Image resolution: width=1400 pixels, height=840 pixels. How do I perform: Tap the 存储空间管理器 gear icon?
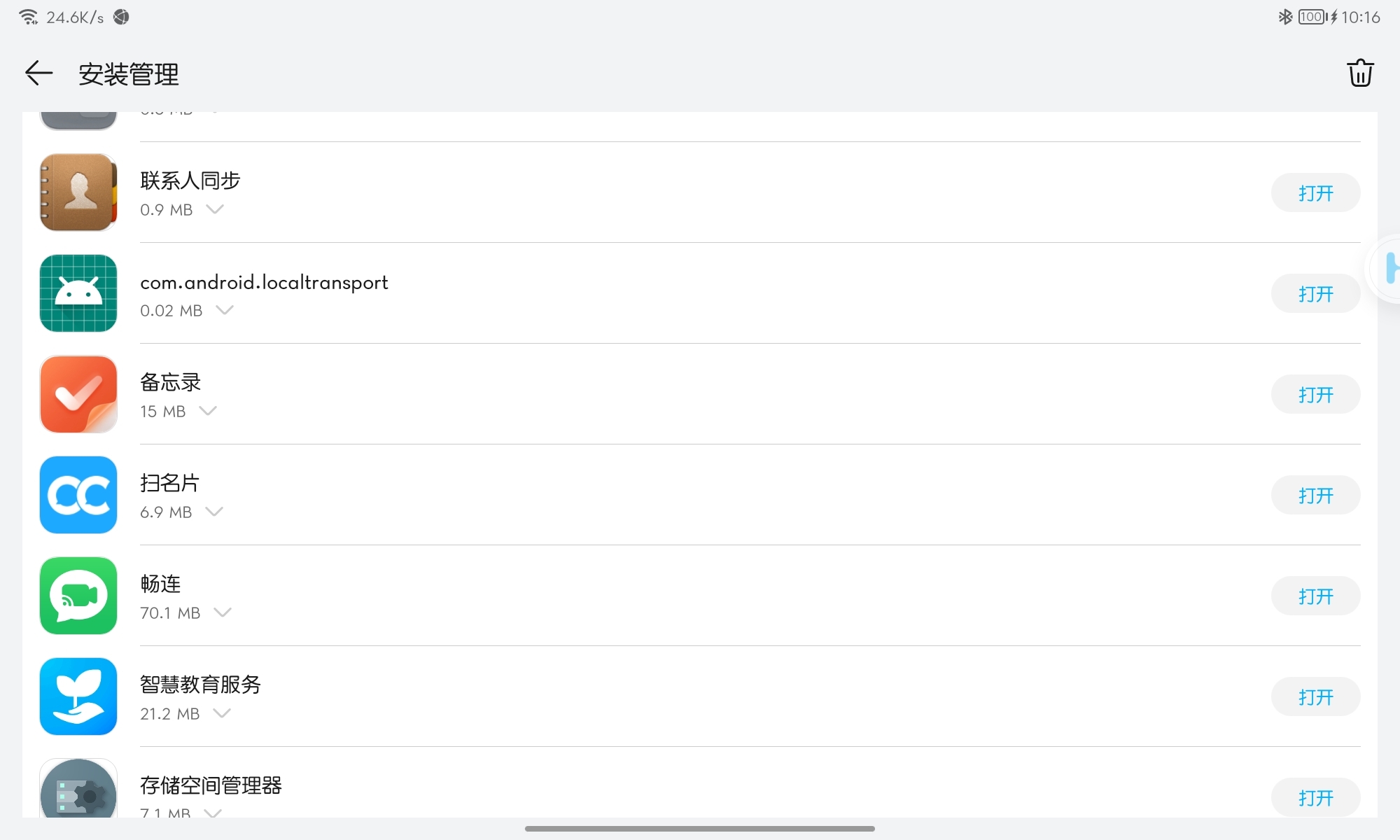[x=78, y=790]
